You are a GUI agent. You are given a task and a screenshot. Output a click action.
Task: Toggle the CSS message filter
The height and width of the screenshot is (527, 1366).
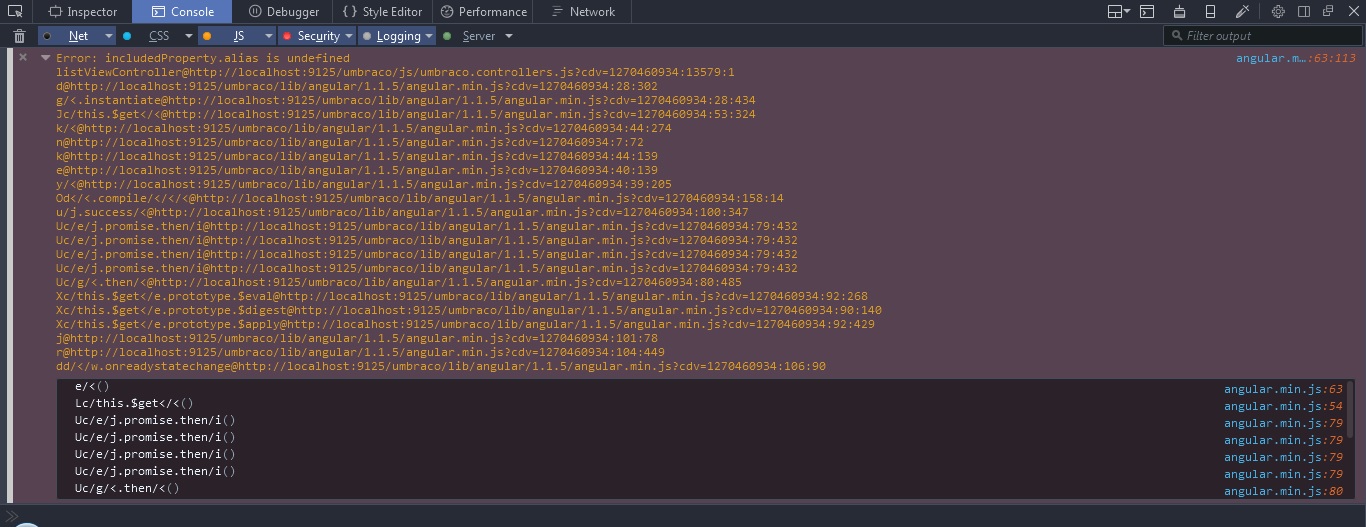pyautogui.click(x=149, y=36)
